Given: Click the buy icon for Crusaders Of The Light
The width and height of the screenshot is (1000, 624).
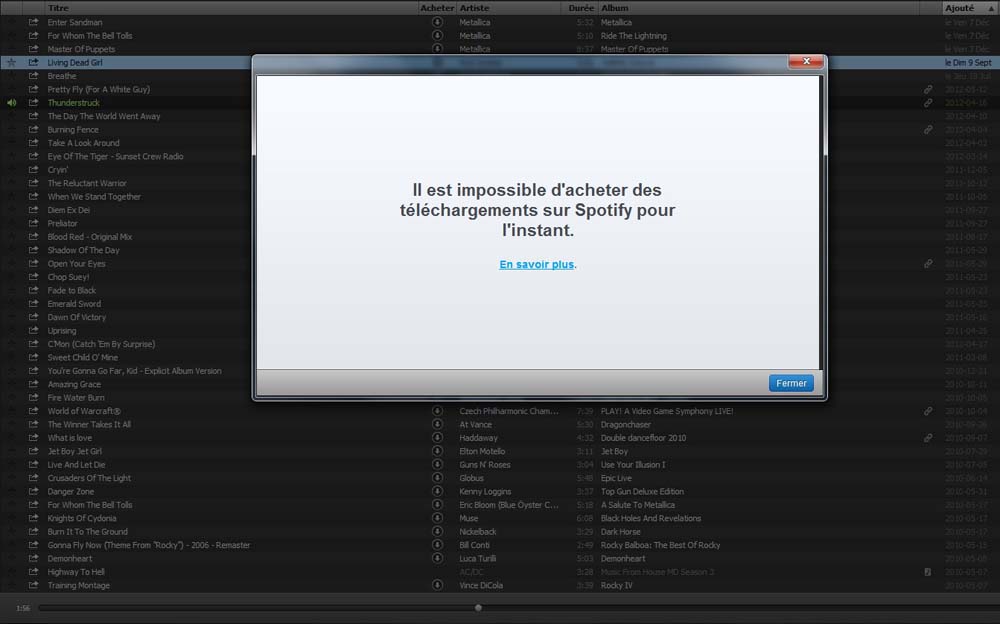Looking at the screenshot, I should (x=438, y=478).
